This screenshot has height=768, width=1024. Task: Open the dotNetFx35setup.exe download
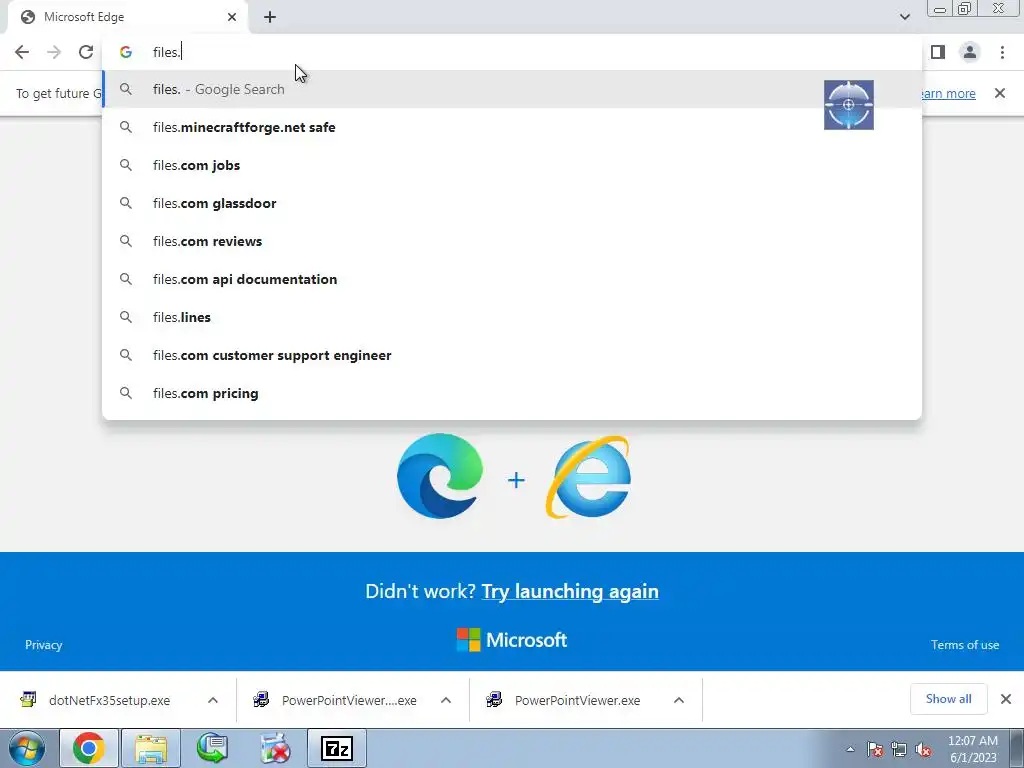tap(110, 700)
